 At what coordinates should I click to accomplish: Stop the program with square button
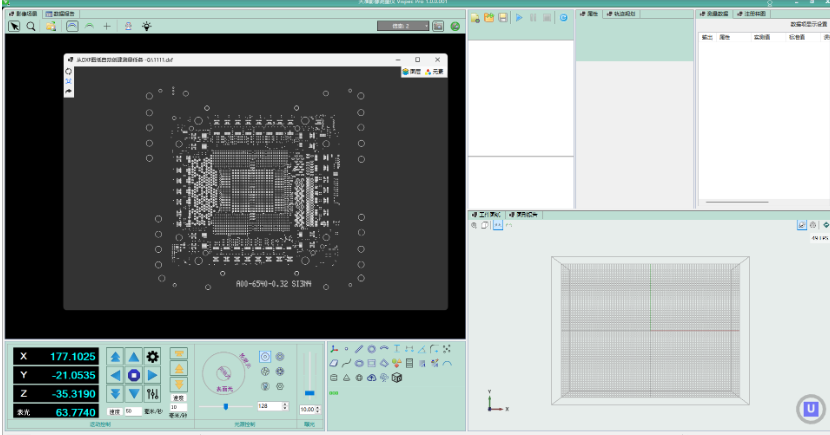pyautogui.click(x=547, y=18)
